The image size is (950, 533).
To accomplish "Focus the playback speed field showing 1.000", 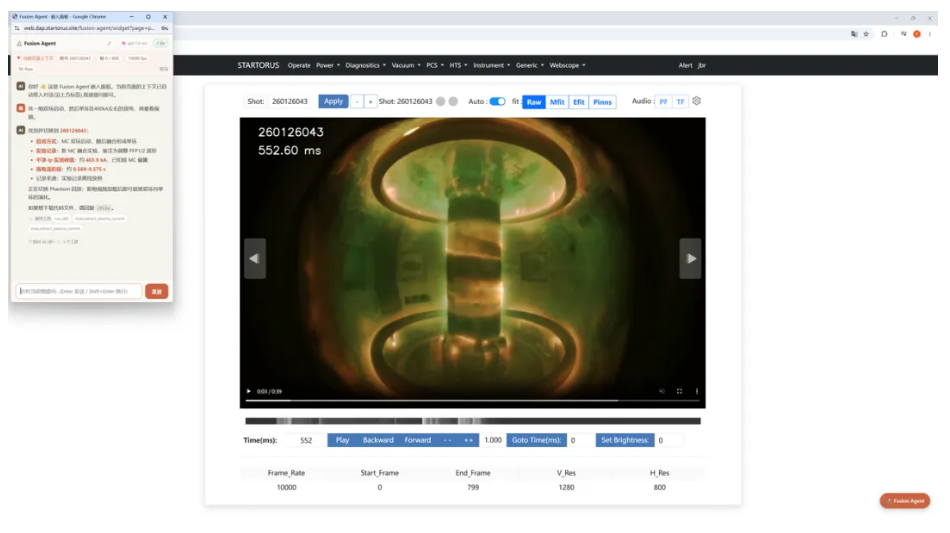I will (x=493, y=440).
